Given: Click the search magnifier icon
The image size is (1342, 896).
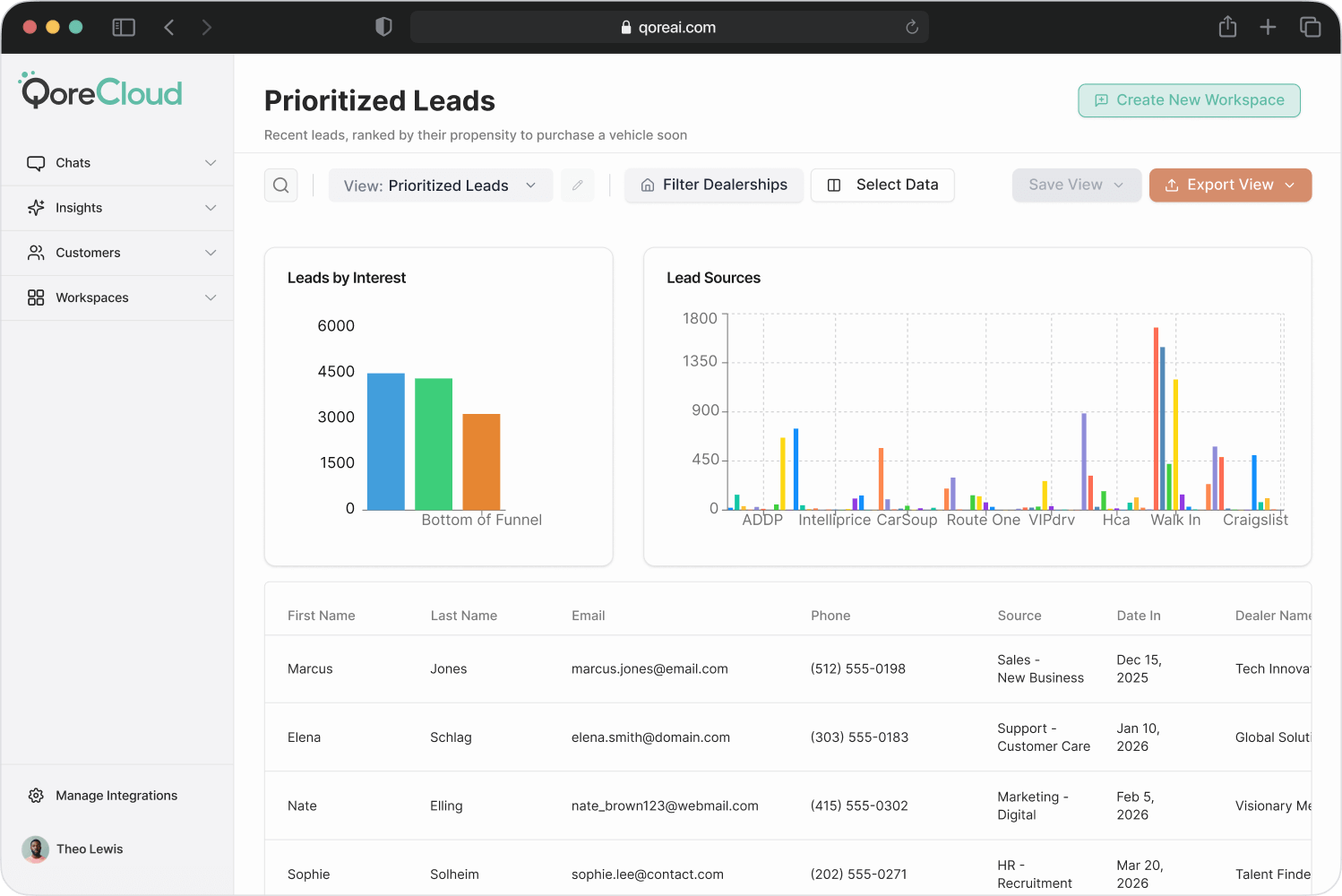Looking at the screenshot, I should (x=280, y=185).
